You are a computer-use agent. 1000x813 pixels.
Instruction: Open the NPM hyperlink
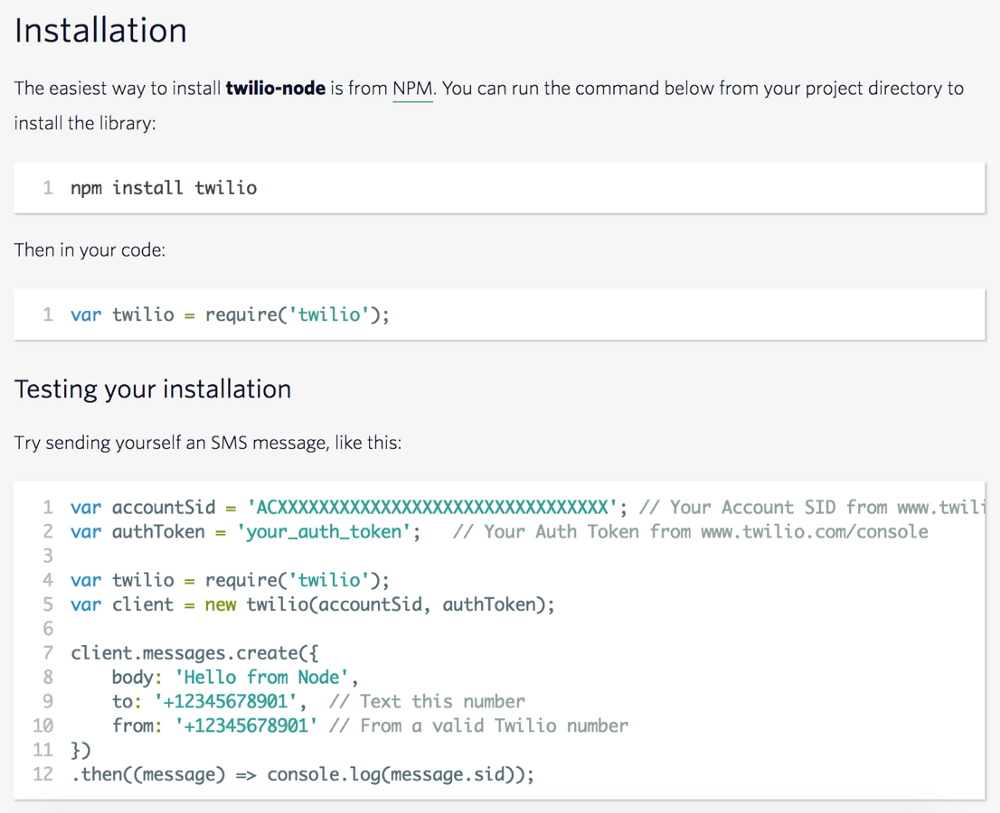coord(412,88)
